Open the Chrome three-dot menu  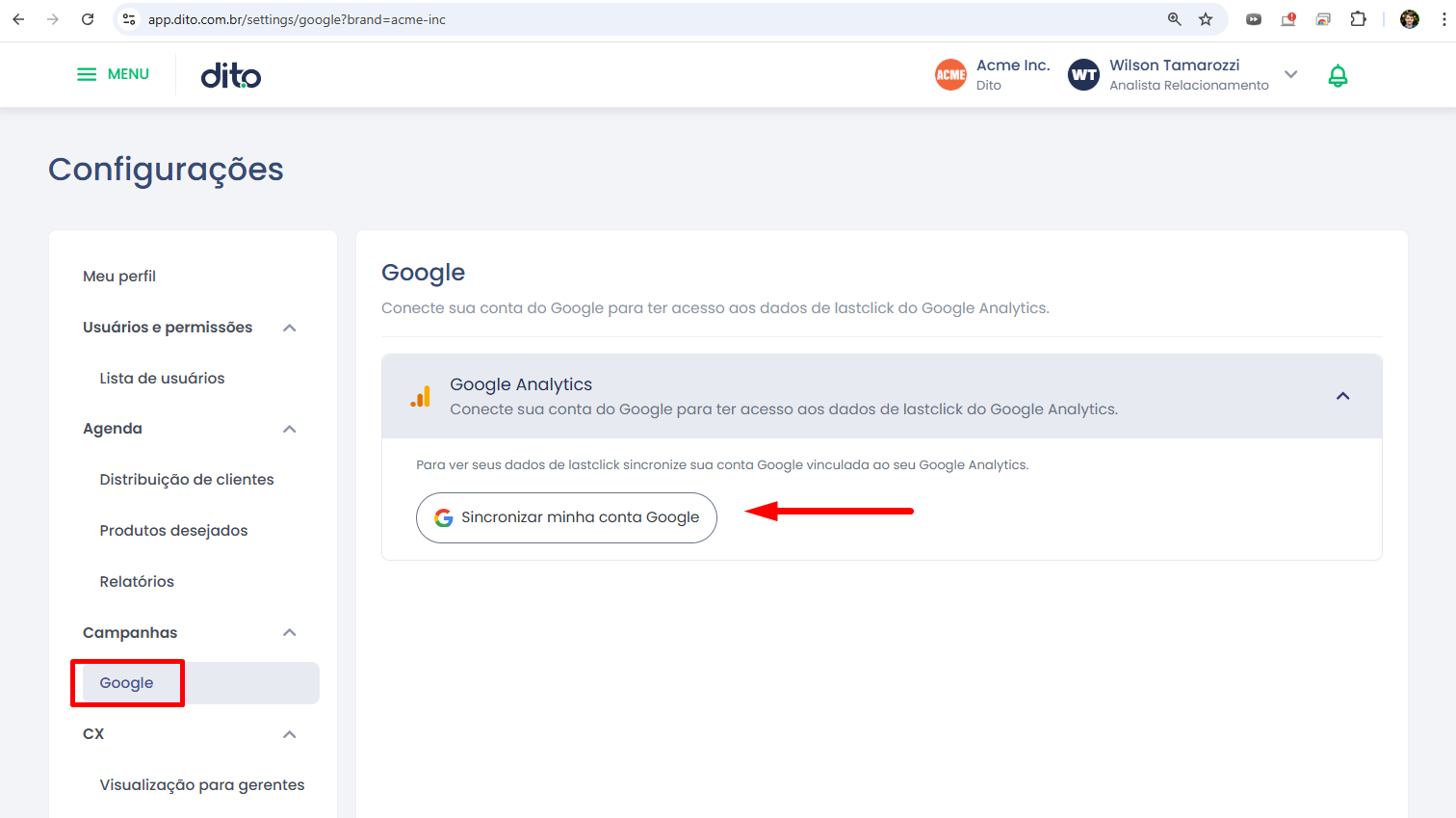pos(1443,19)
